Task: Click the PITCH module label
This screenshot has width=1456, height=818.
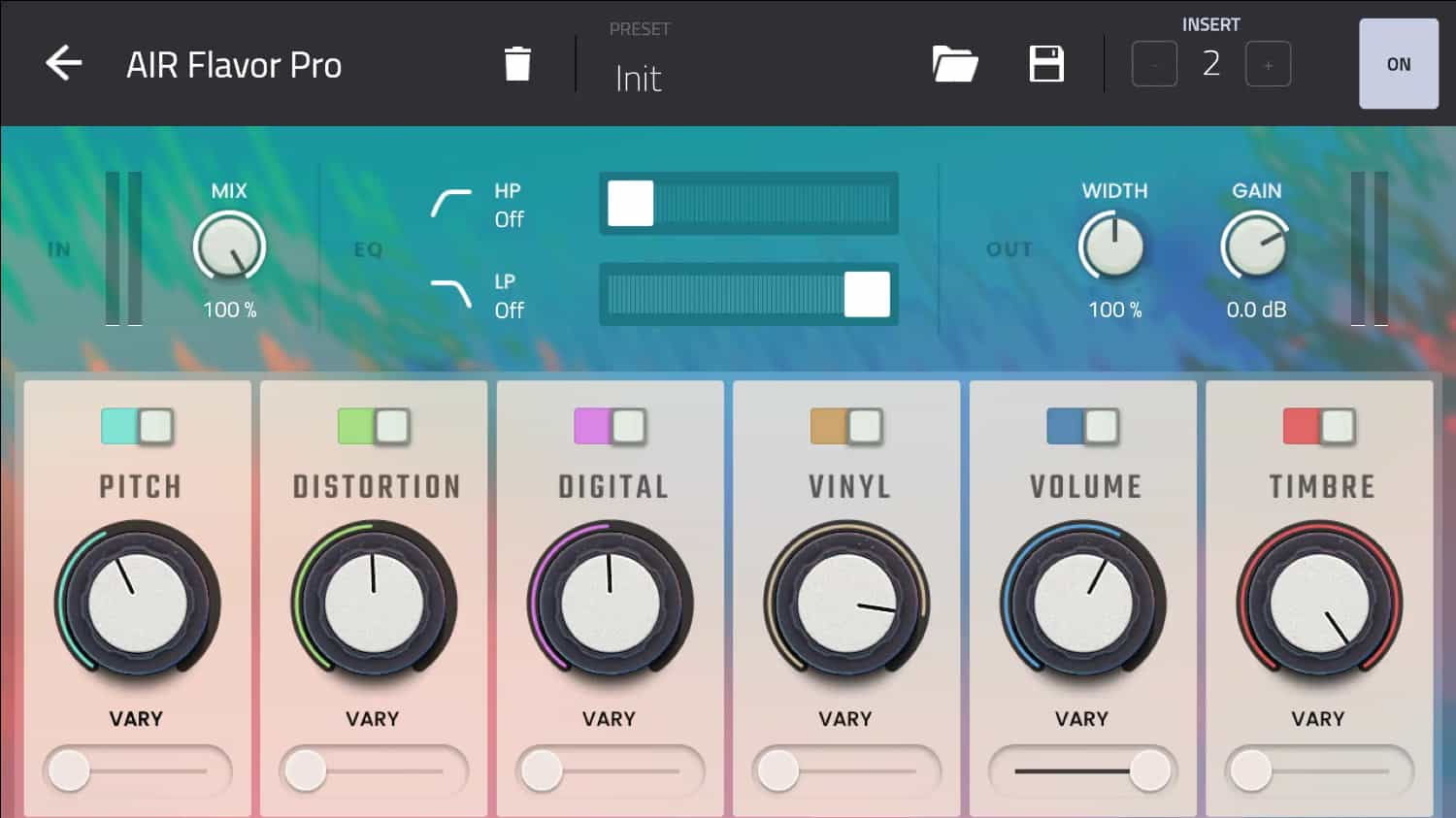Action: click(x=140, y=486)
